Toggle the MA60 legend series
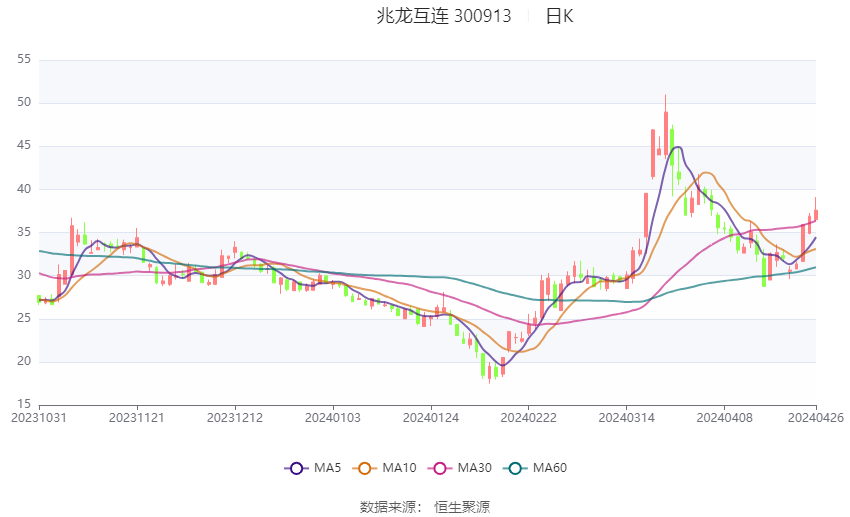The image size is (850, 517). (x=535, y=468)
